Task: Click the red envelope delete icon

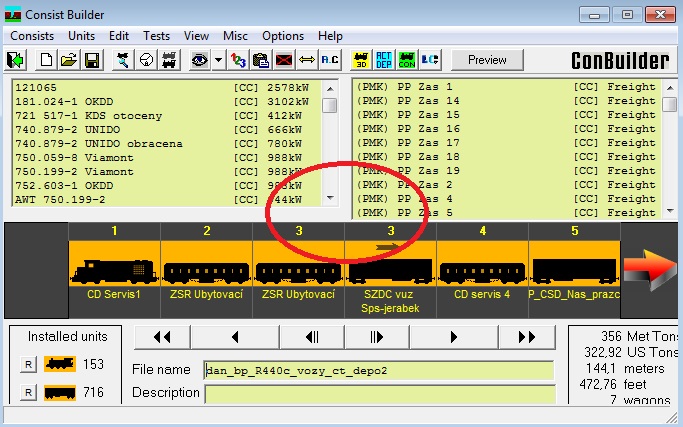Action: 284,60
